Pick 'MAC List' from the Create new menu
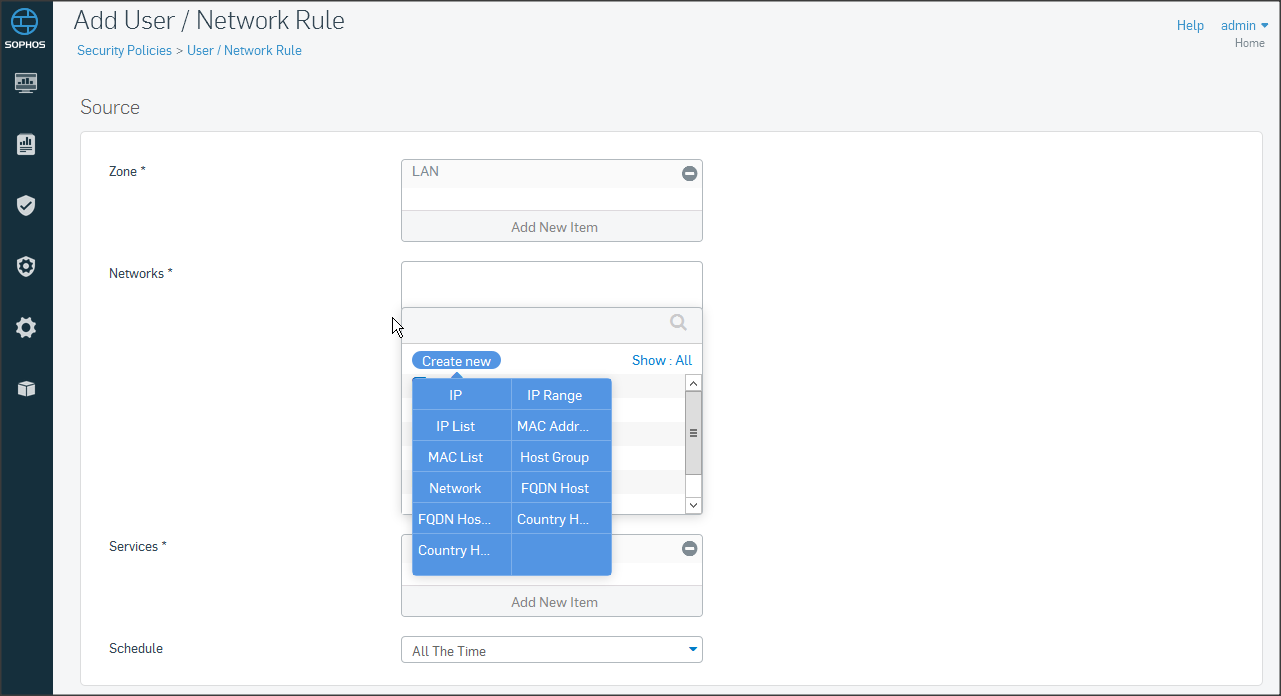1281x696 pixels. click(455, 457)
